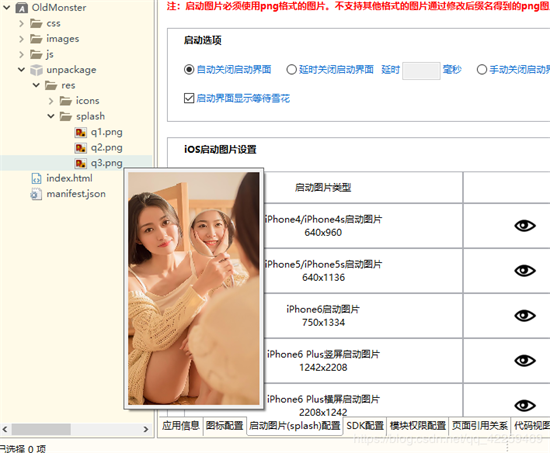Select q1.png in the project tree
This screenshot has height=453, width=550.
pyautogui.click(x=107, y=132)
